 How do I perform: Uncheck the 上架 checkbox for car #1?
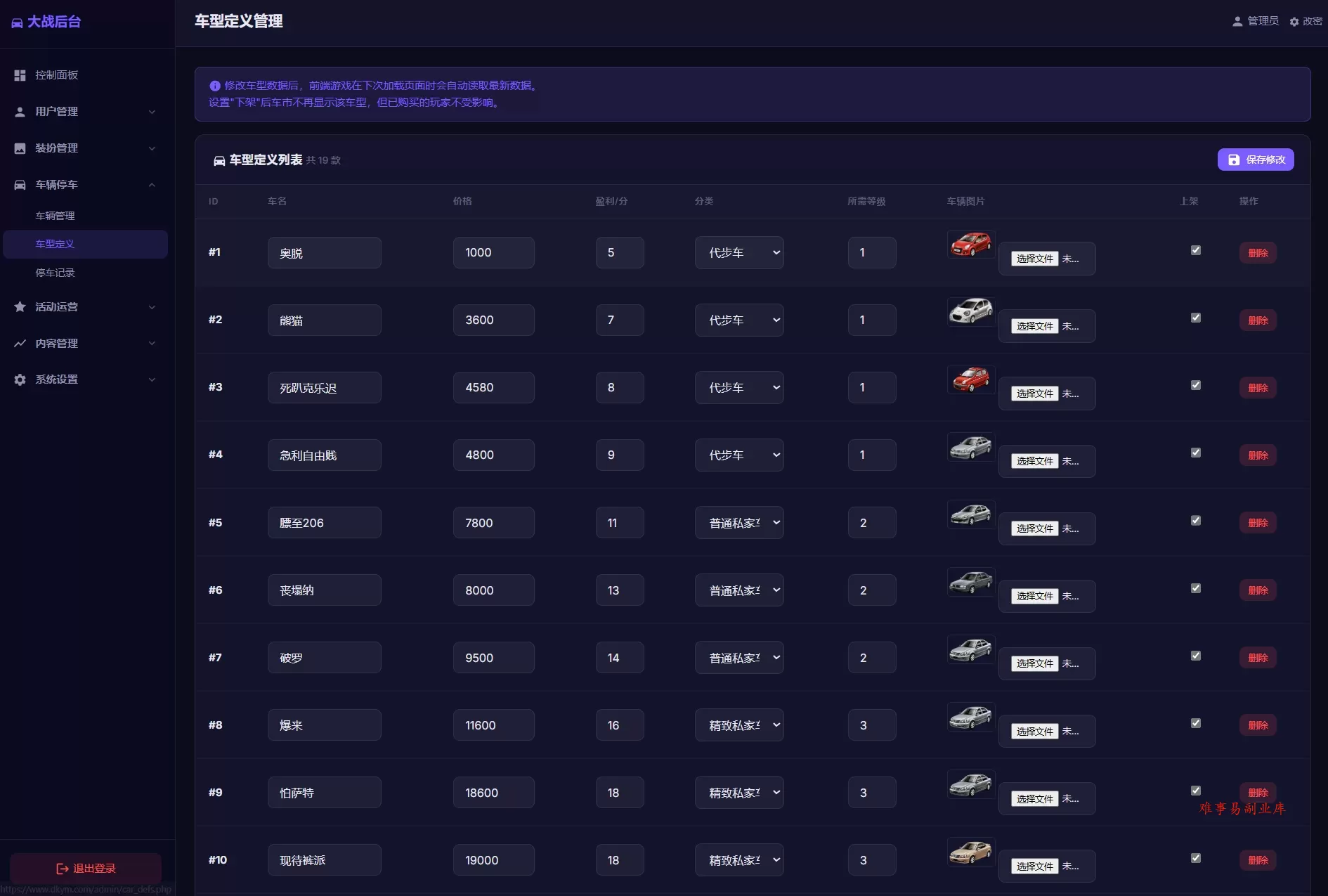coord(1196,250)
